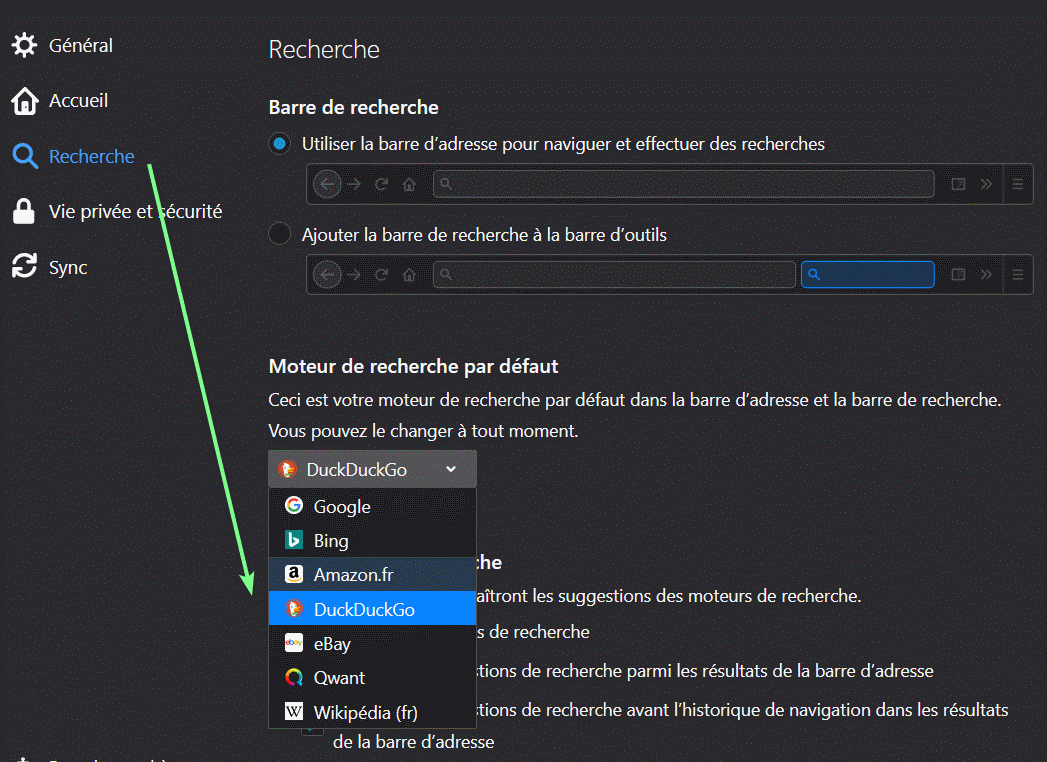Screen dimensions: 1047x762
Task: Select Recherche in the sidebar
Action: [x=91, y=156]
